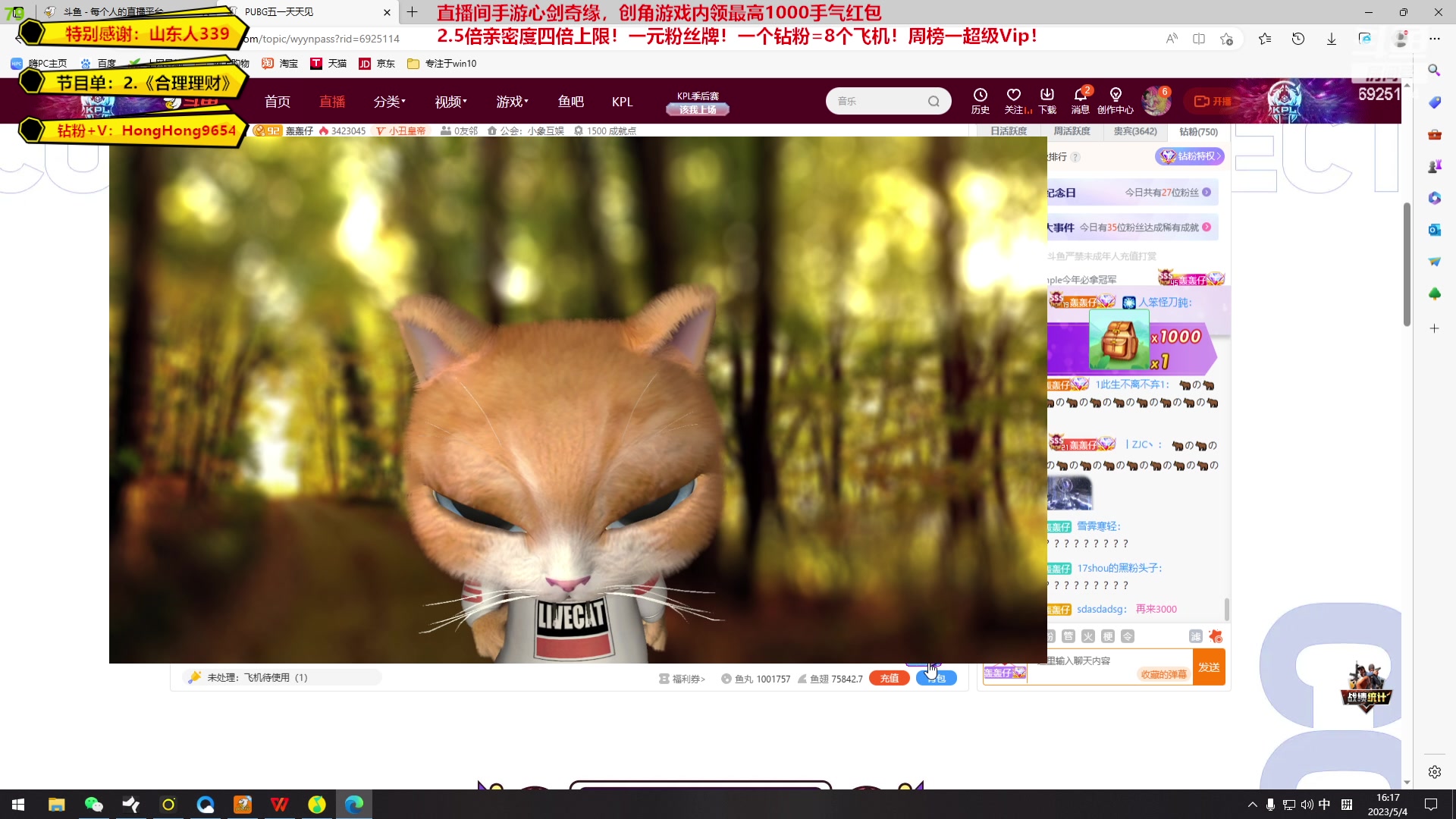This screenshot has width=1456, height=819.
Task: Open Edge sidebar settings gear
Action: pos(1434,772)
